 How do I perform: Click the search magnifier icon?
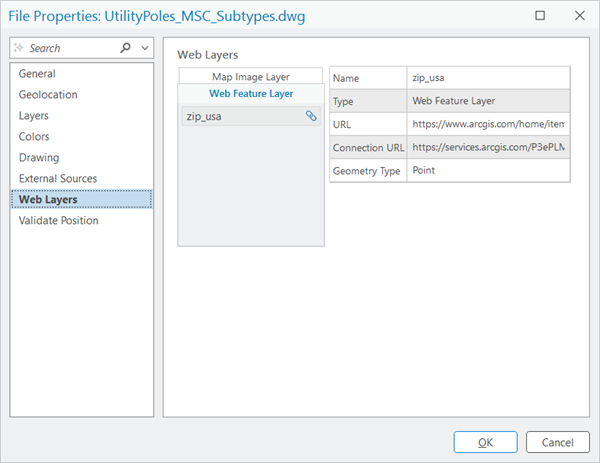tap(125, 48)
